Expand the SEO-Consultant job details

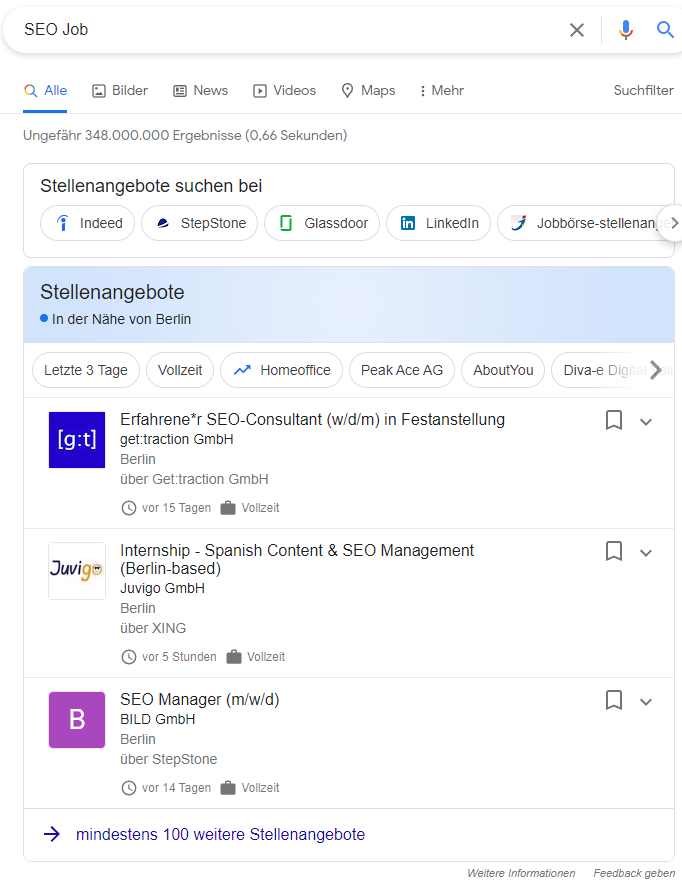pos(646,421)
